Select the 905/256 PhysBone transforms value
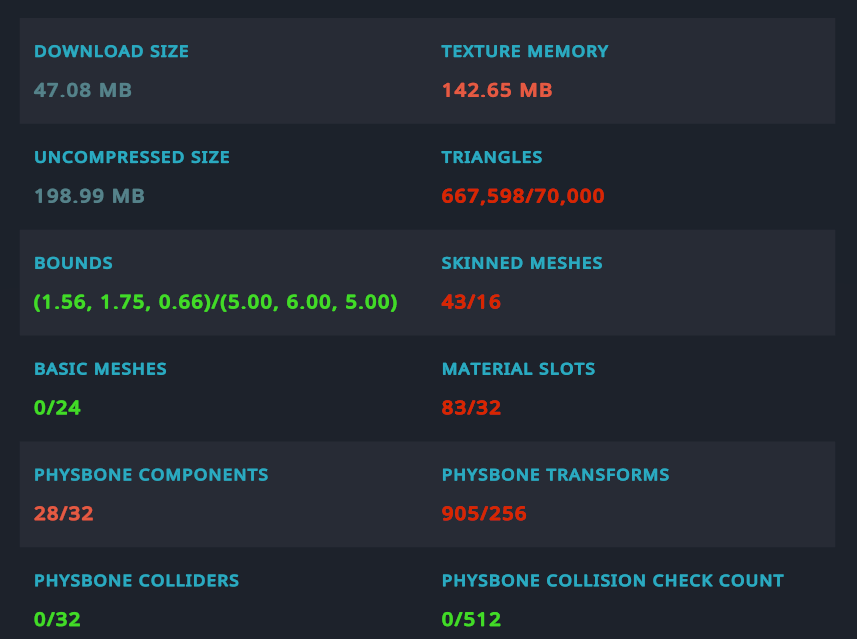This screenshot has width=857, height=639. point(484,514)
